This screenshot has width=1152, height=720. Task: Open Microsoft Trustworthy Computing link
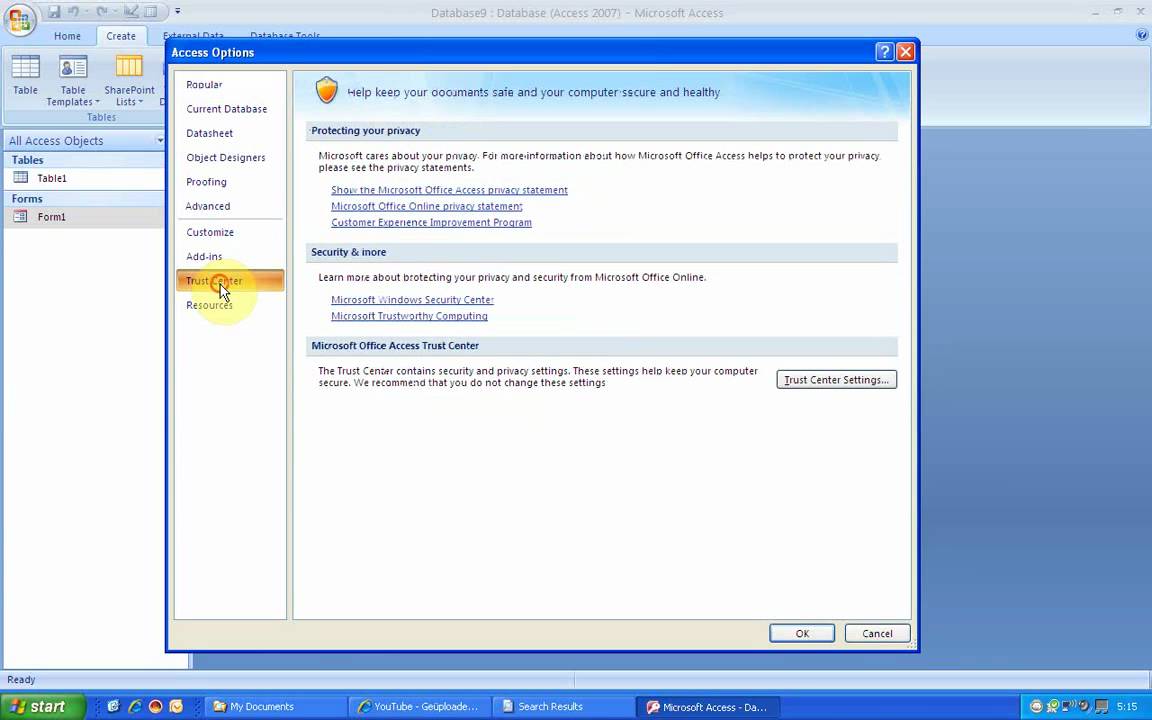(409, 316)
